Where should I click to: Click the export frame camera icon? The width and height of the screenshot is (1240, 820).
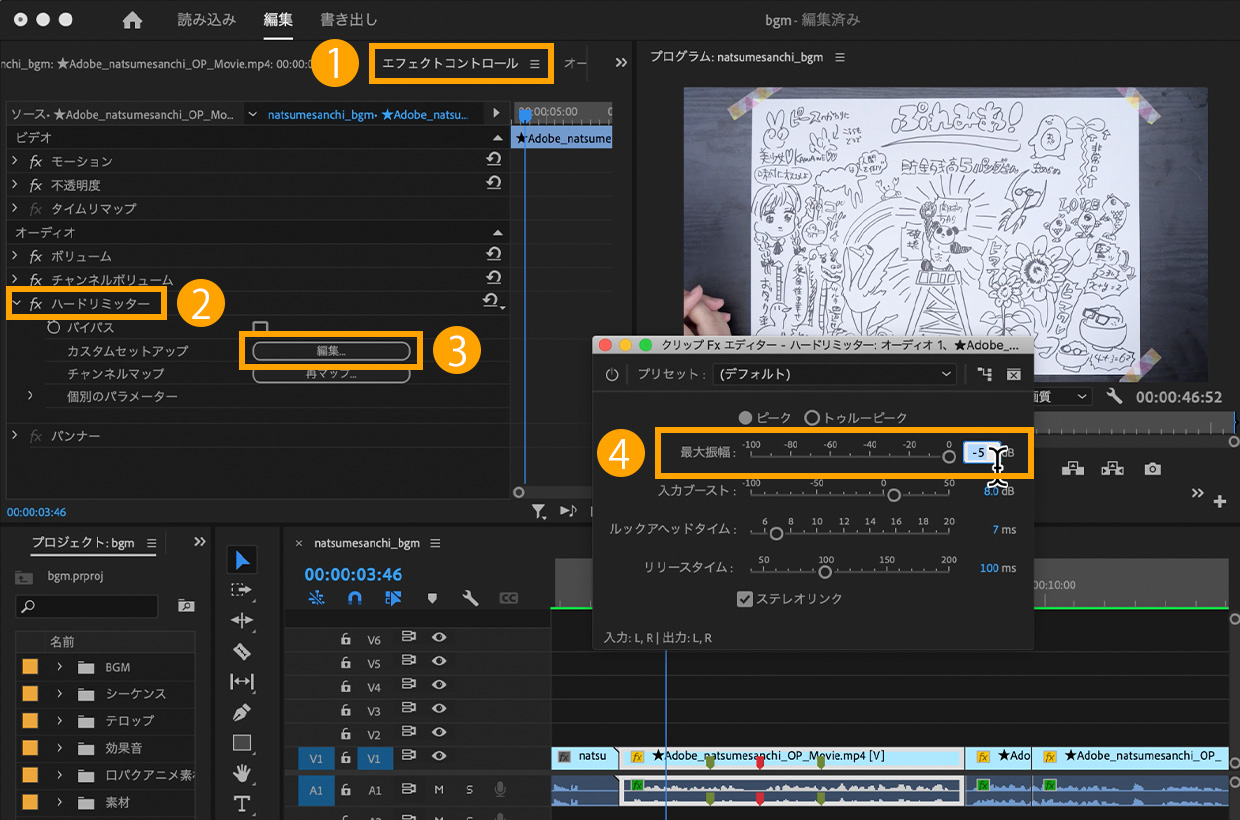pos(1153,468)
